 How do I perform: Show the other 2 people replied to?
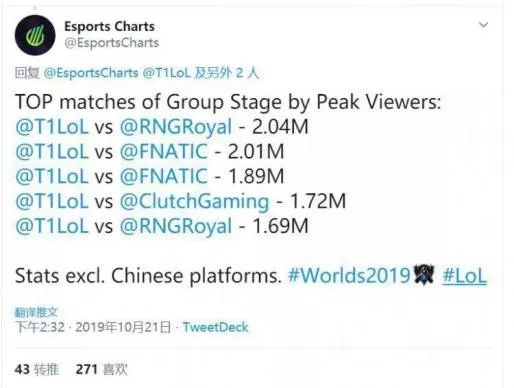tap(227, 73)
